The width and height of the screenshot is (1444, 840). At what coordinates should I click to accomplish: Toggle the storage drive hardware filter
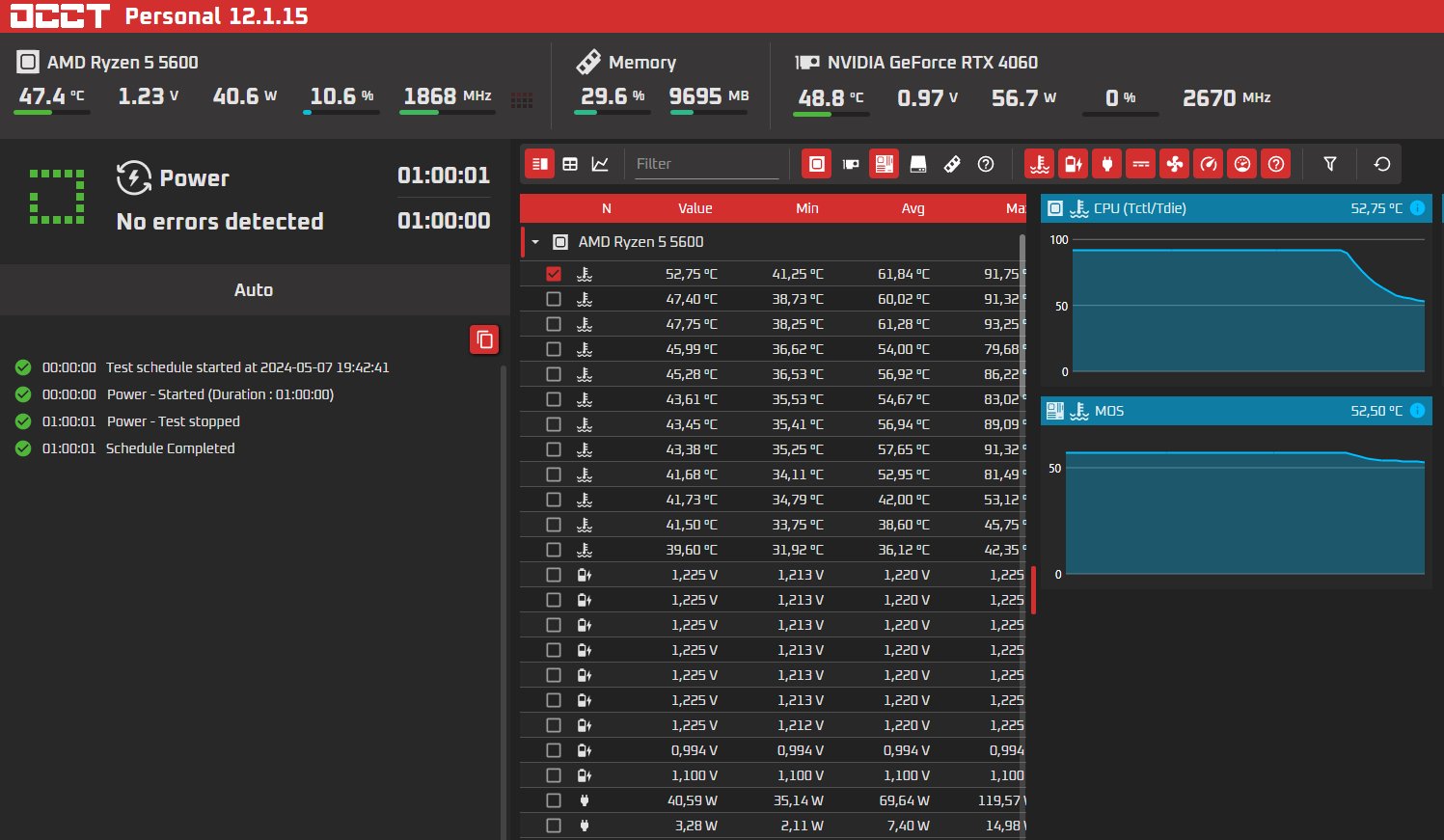click(x=918, y=164)
